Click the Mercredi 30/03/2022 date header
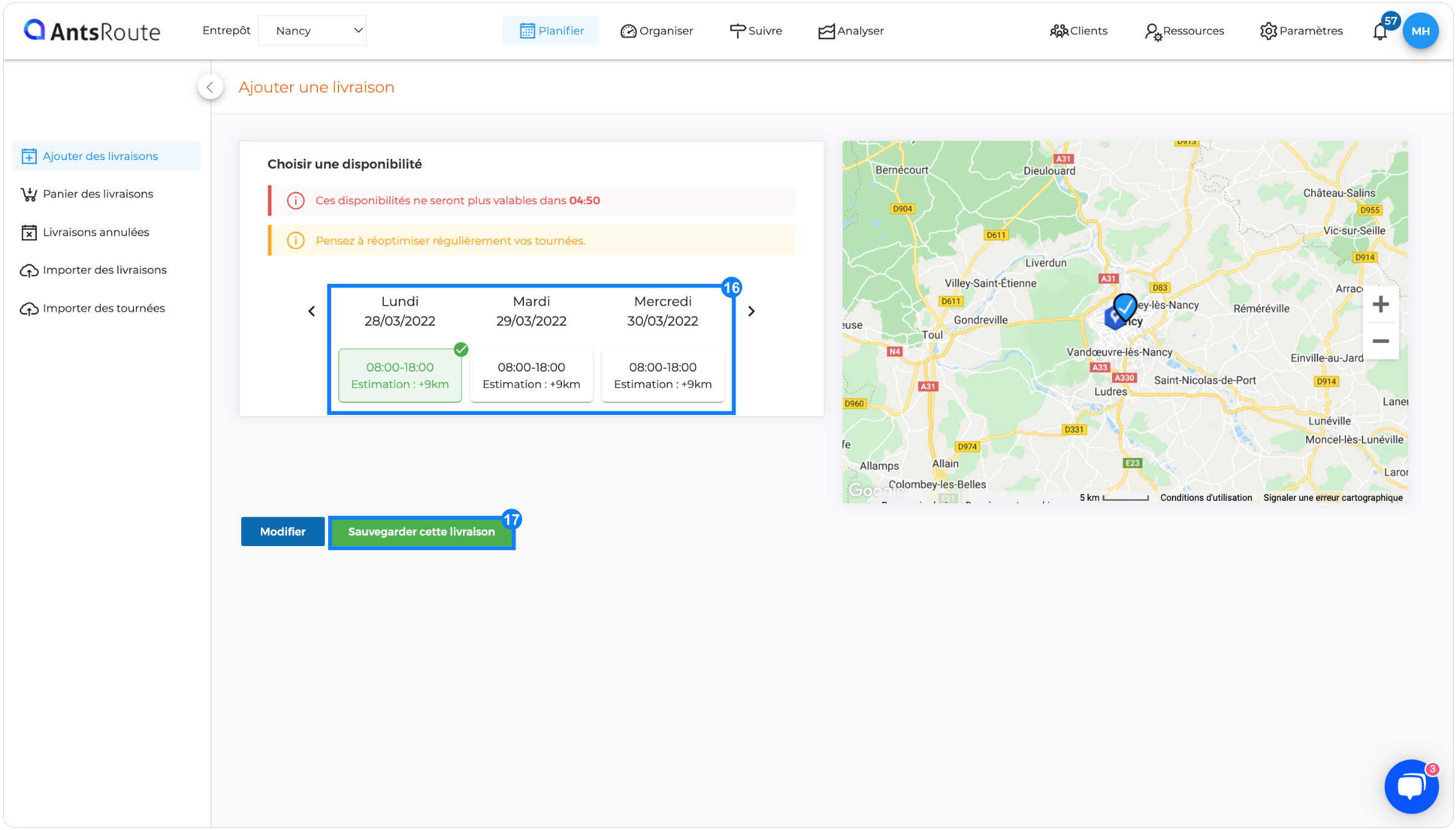The height and width of the screenshot is (830, 1456). tap(663, 311)
